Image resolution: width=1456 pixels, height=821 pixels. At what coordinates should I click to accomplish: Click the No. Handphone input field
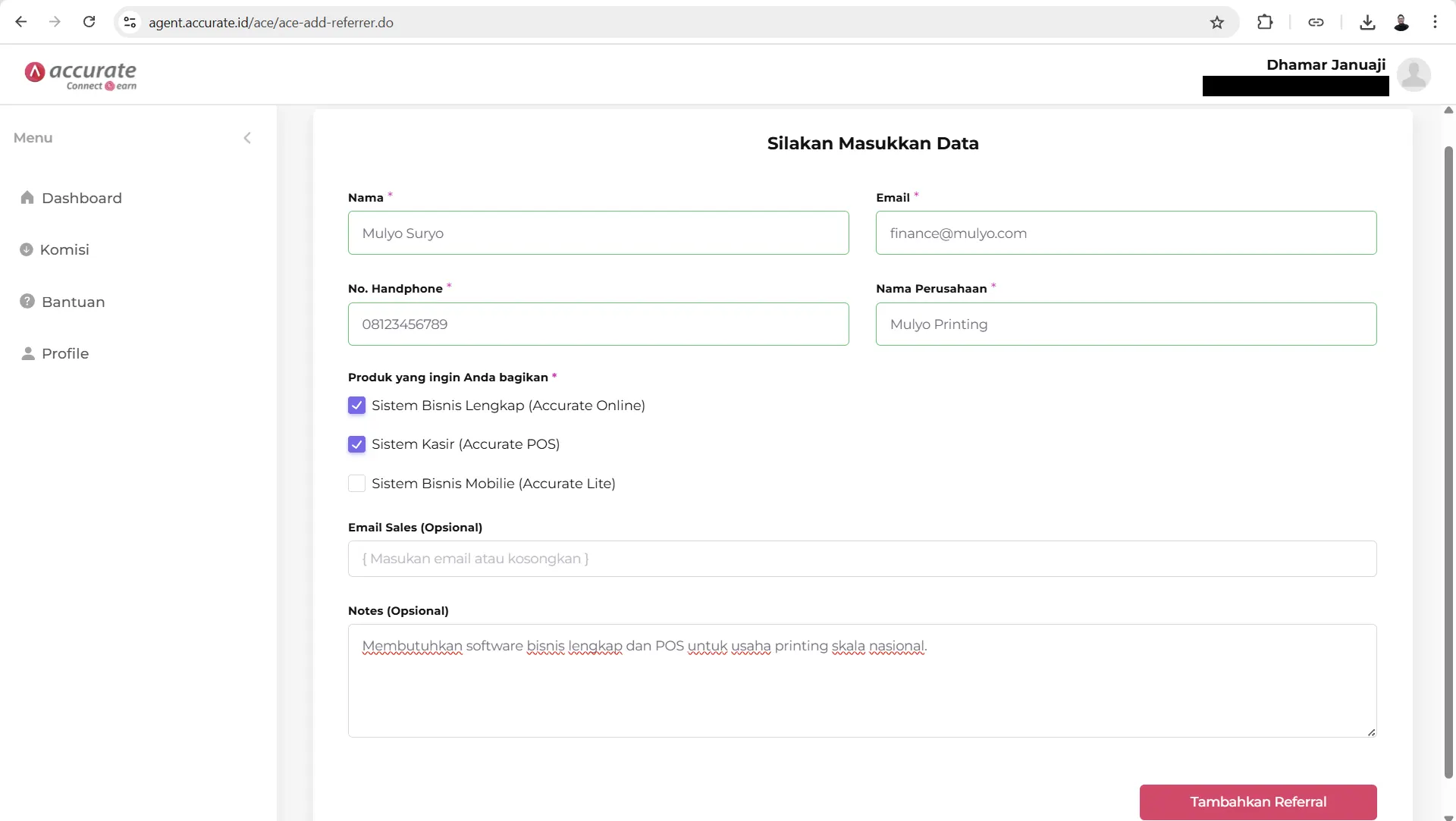(598, 324)
